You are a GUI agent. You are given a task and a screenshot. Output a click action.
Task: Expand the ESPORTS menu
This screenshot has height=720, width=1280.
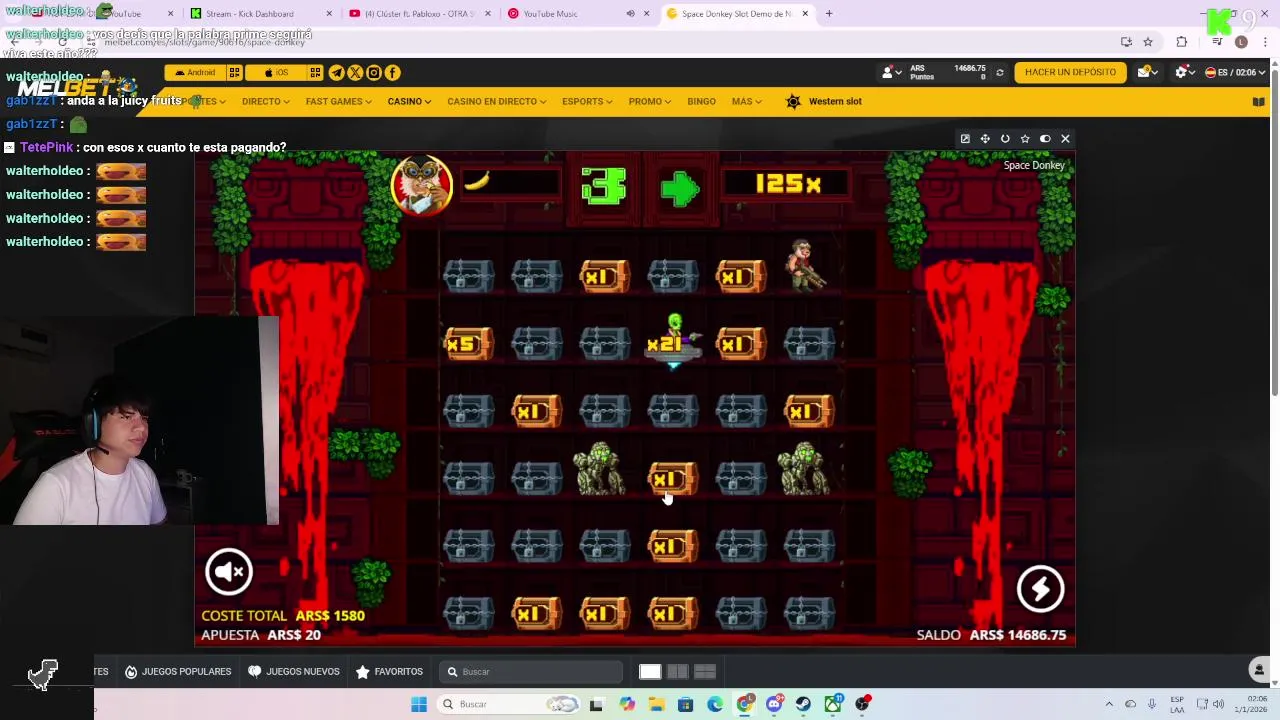point(587,101)
